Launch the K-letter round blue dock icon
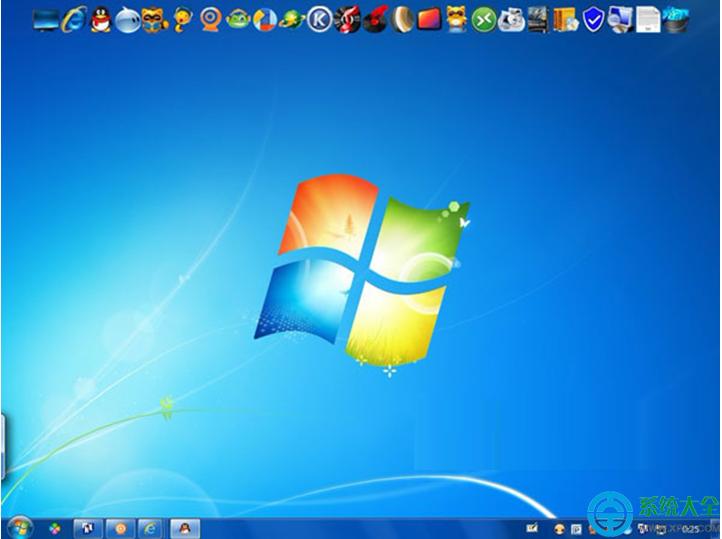722x539 pixels. [x=319, y=18]
